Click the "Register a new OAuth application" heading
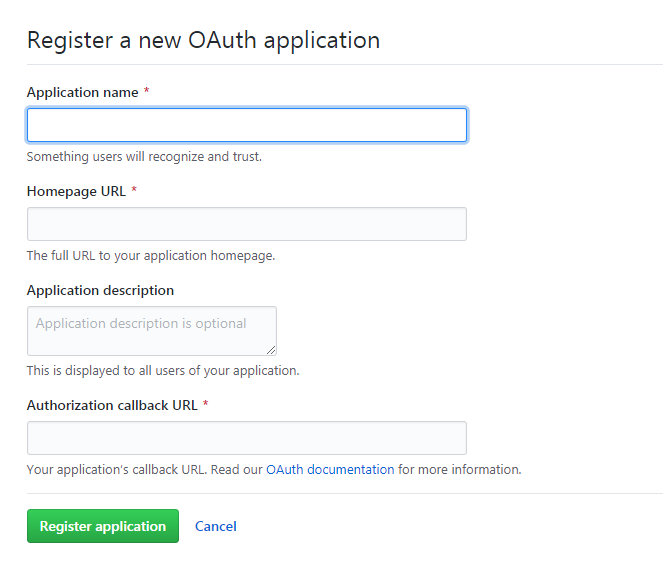This screenshot has height=581, width=663. (203, 40)
